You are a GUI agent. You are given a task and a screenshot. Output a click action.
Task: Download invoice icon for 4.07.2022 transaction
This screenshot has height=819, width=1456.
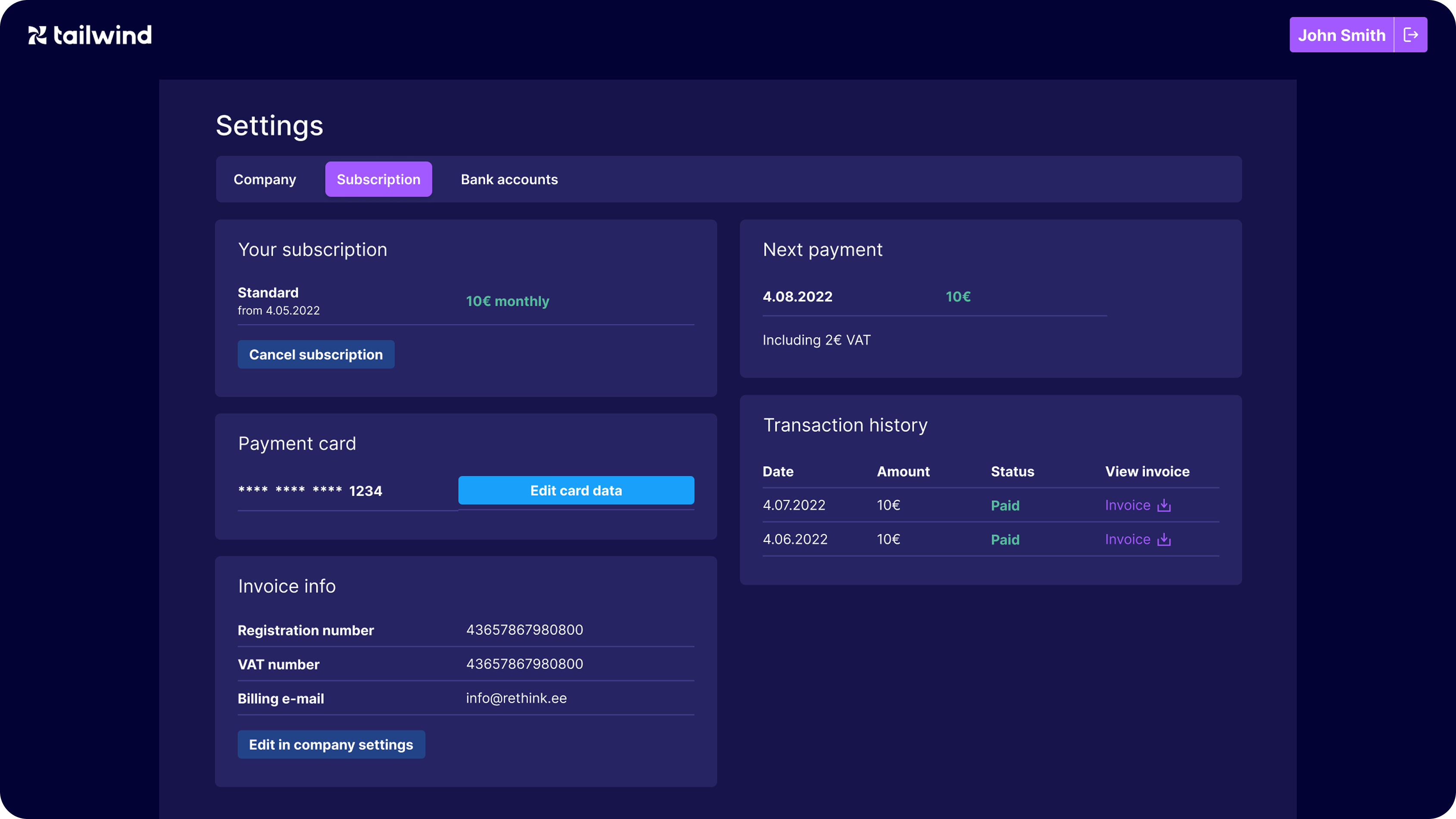coord(1164,505)
